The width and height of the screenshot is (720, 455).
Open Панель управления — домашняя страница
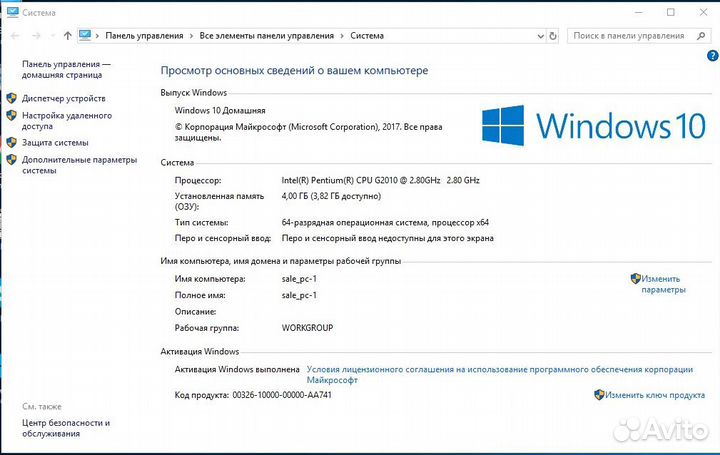[66, 69]
